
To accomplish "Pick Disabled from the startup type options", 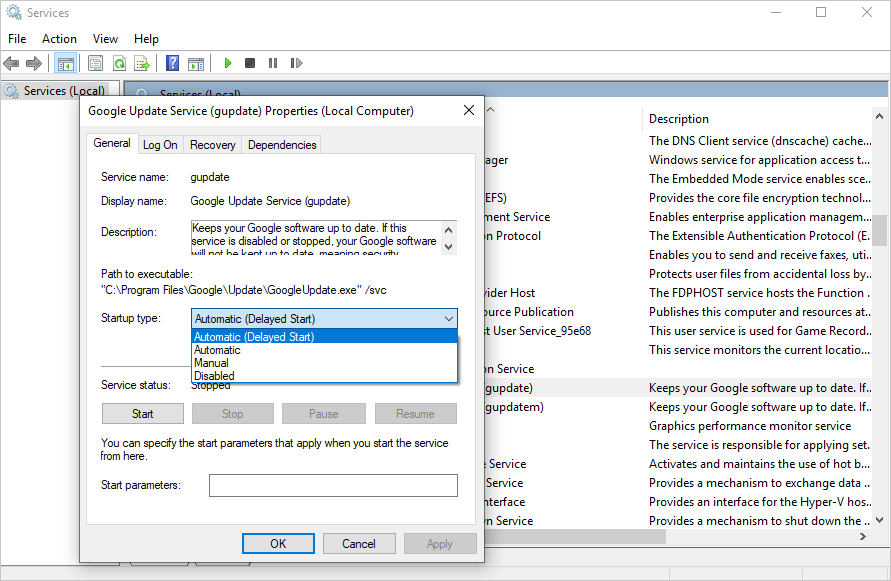I will coord(214,376).
